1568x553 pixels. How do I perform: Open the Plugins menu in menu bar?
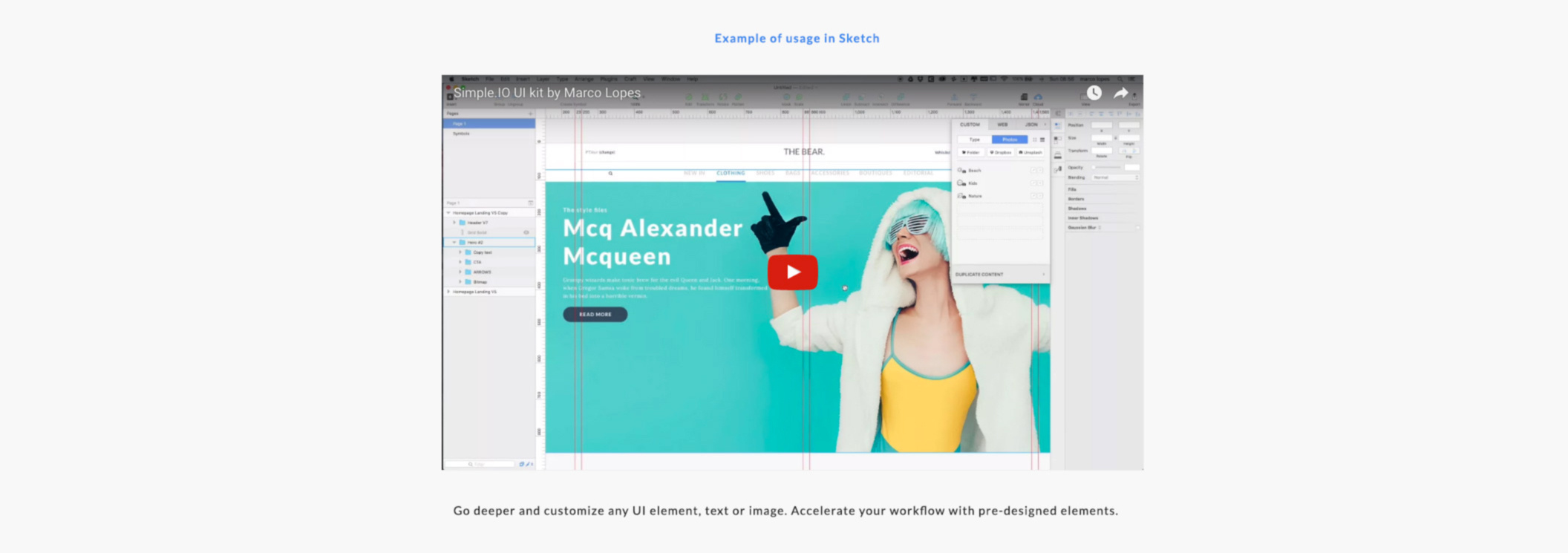click(x=609, y=79)
